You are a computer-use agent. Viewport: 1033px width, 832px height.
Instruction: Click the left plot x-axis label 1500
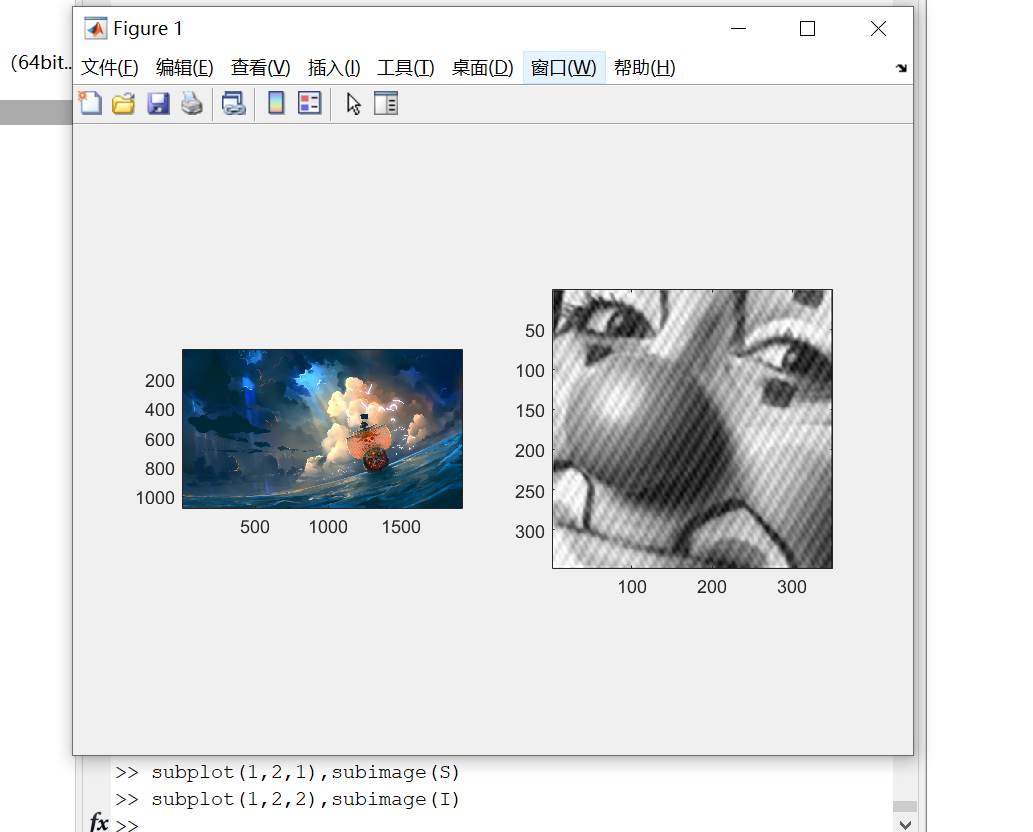click(401, 527)
